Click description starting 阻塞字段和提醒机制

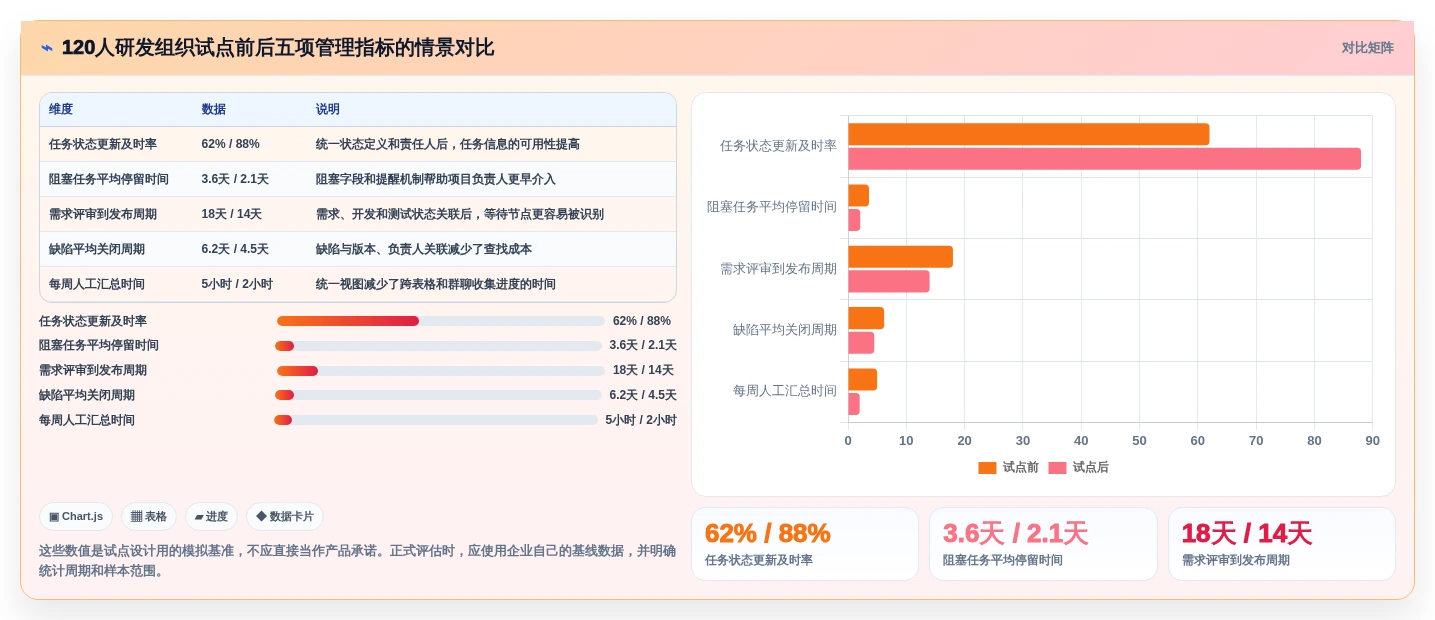click(x=435, y=179)
